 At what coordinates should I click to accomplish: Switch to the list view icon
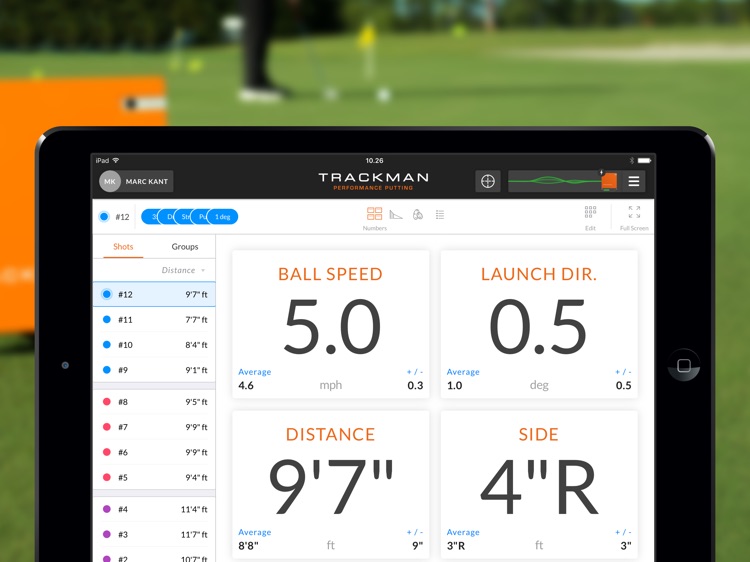click(440, 215)
